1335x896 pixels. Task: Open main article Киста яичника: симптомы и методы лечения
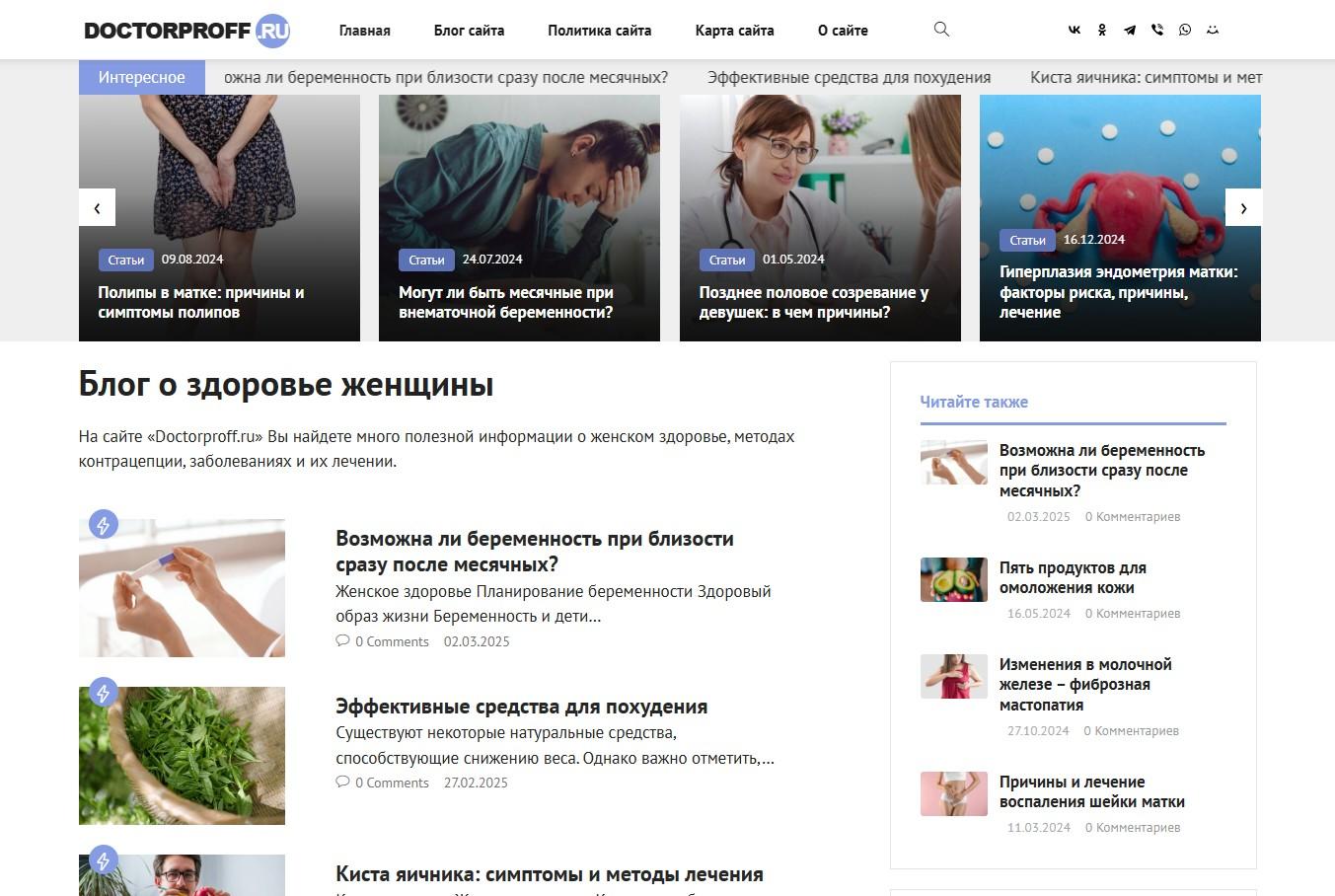click(550, 874)
